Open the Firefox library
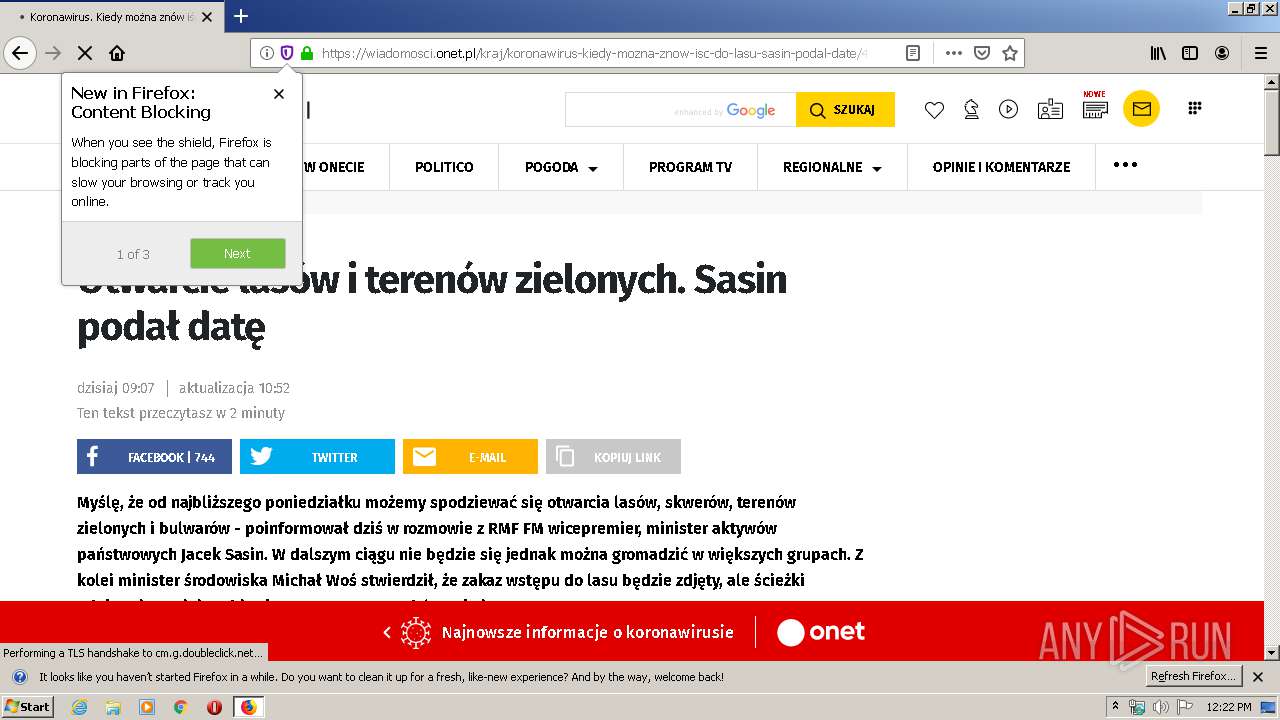The image size is (1280, 720). pos(1158,53)
